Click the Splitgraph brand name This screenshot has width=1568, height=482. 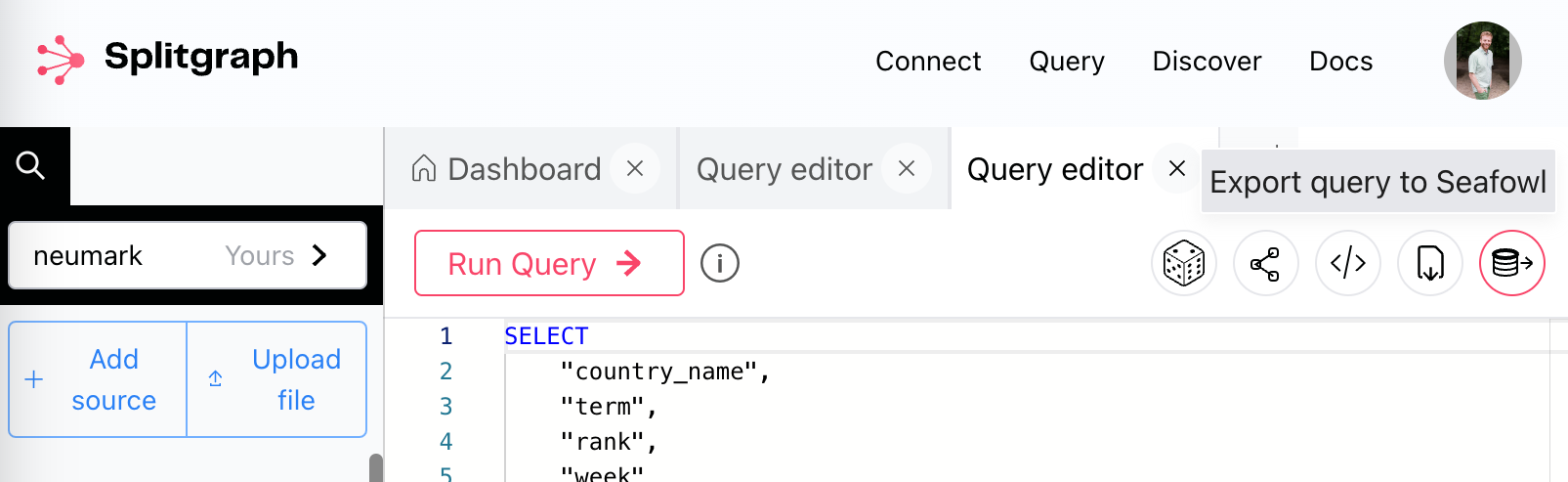pyautogui.click(x=201, y=58)
